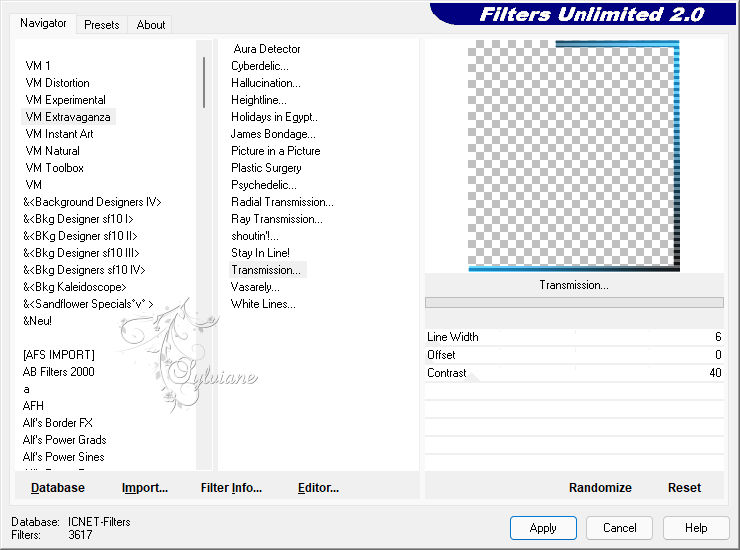
Task: Click the progress bar under Transmission
Action: 574,302
